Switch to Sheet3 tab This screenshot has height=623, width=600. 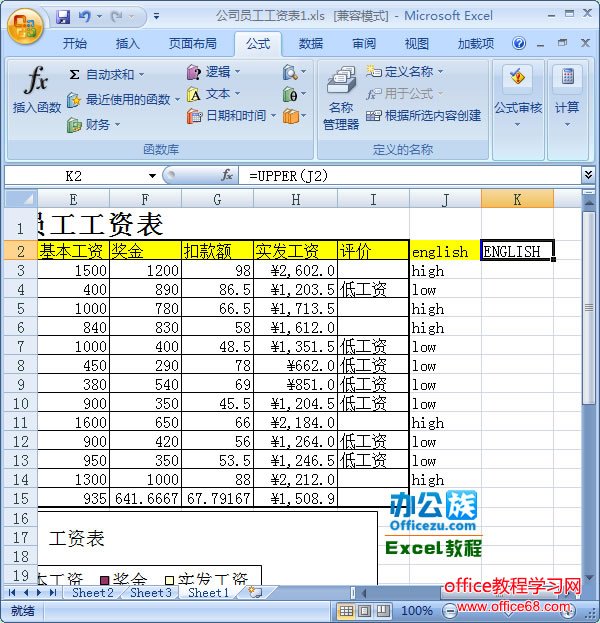click(151, 592)
